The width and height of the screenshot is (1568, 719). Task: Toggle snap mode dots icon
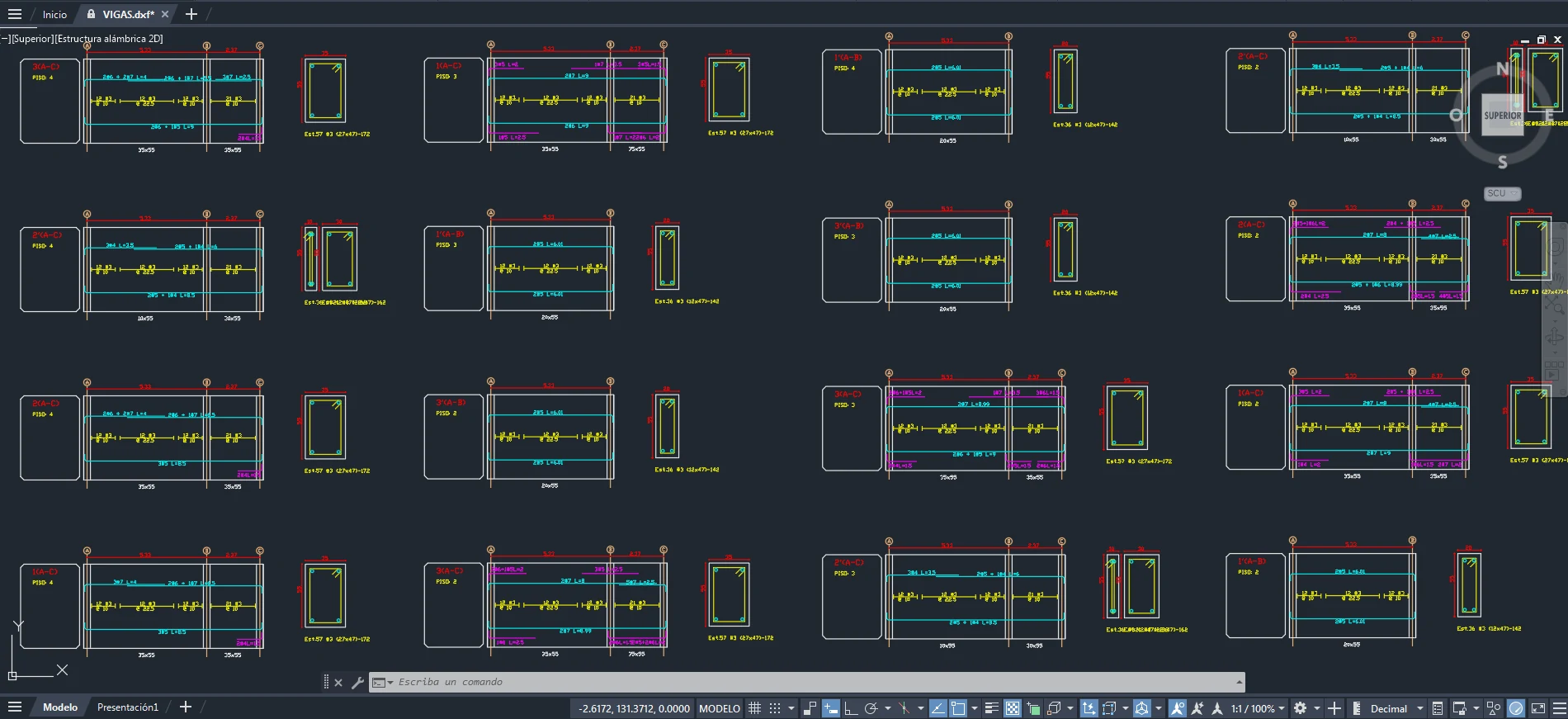click(774, 708)
